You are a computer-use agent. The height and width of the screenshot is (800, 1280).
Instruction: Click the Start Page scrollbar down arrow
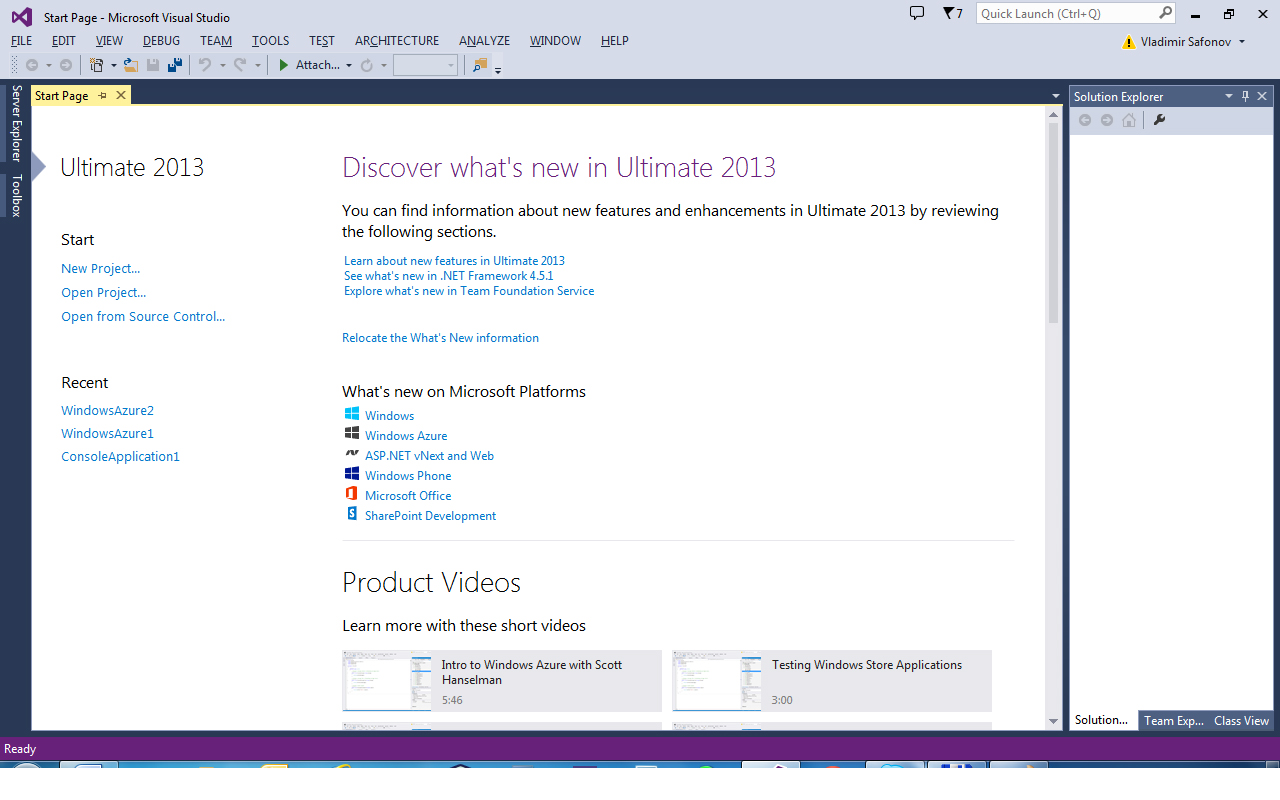tap(1053, 721)
